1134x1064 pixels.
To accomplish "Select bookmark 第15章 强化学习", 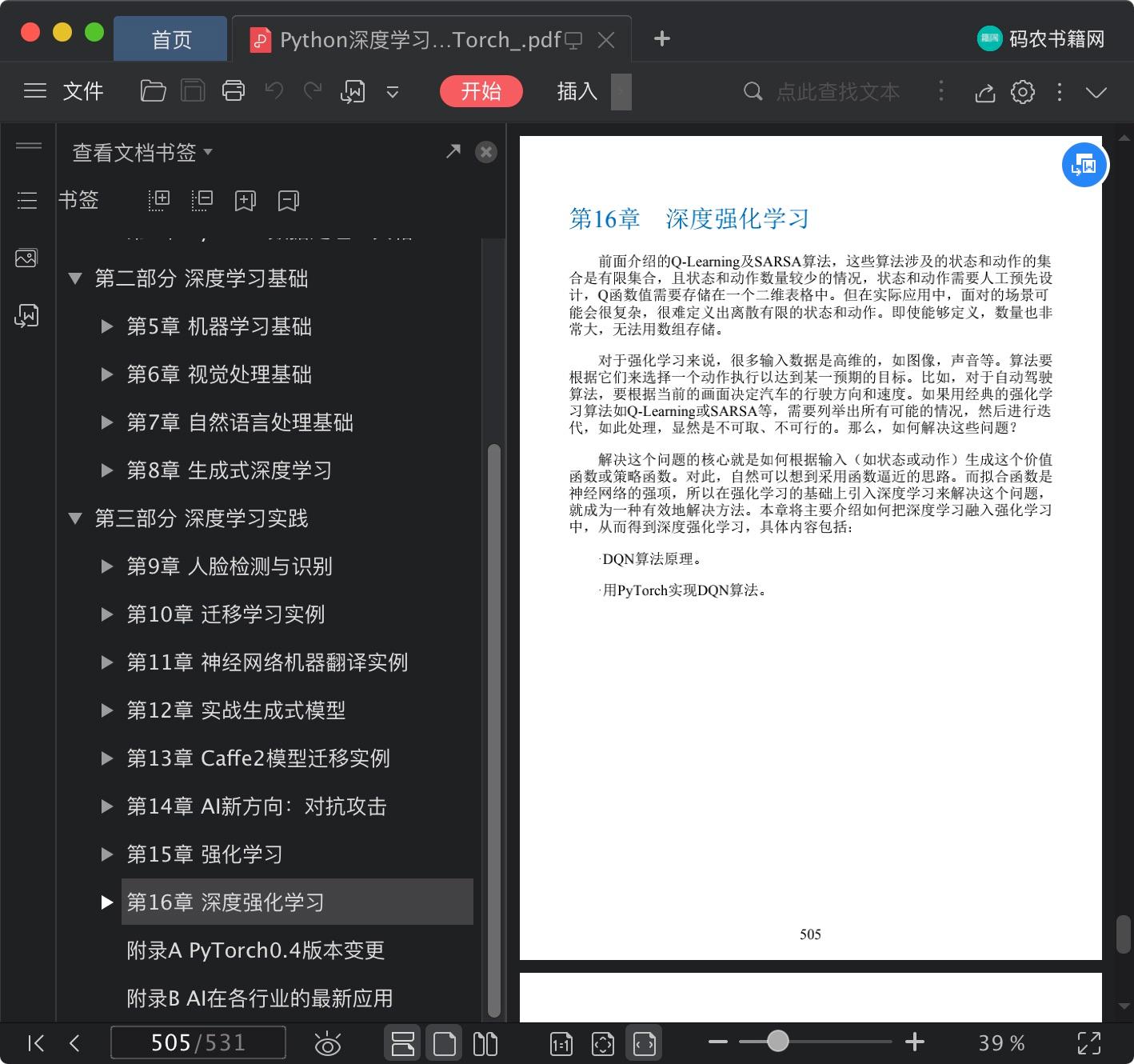I will [x=205, y=854].
